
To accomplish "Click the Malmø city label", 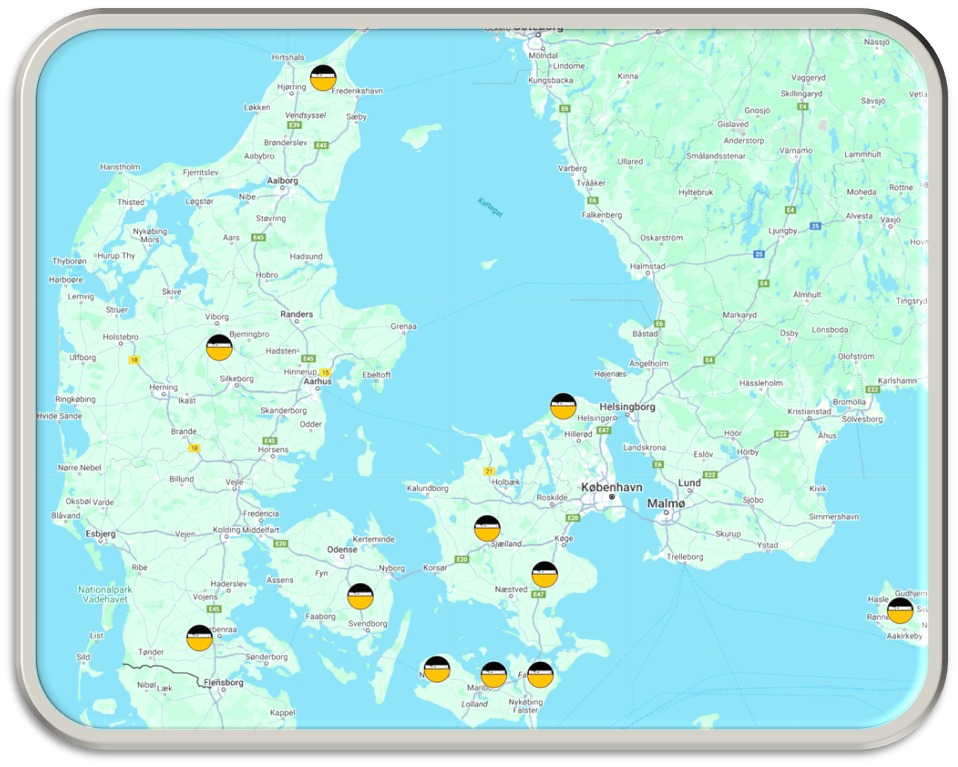I will pos(666,504).
